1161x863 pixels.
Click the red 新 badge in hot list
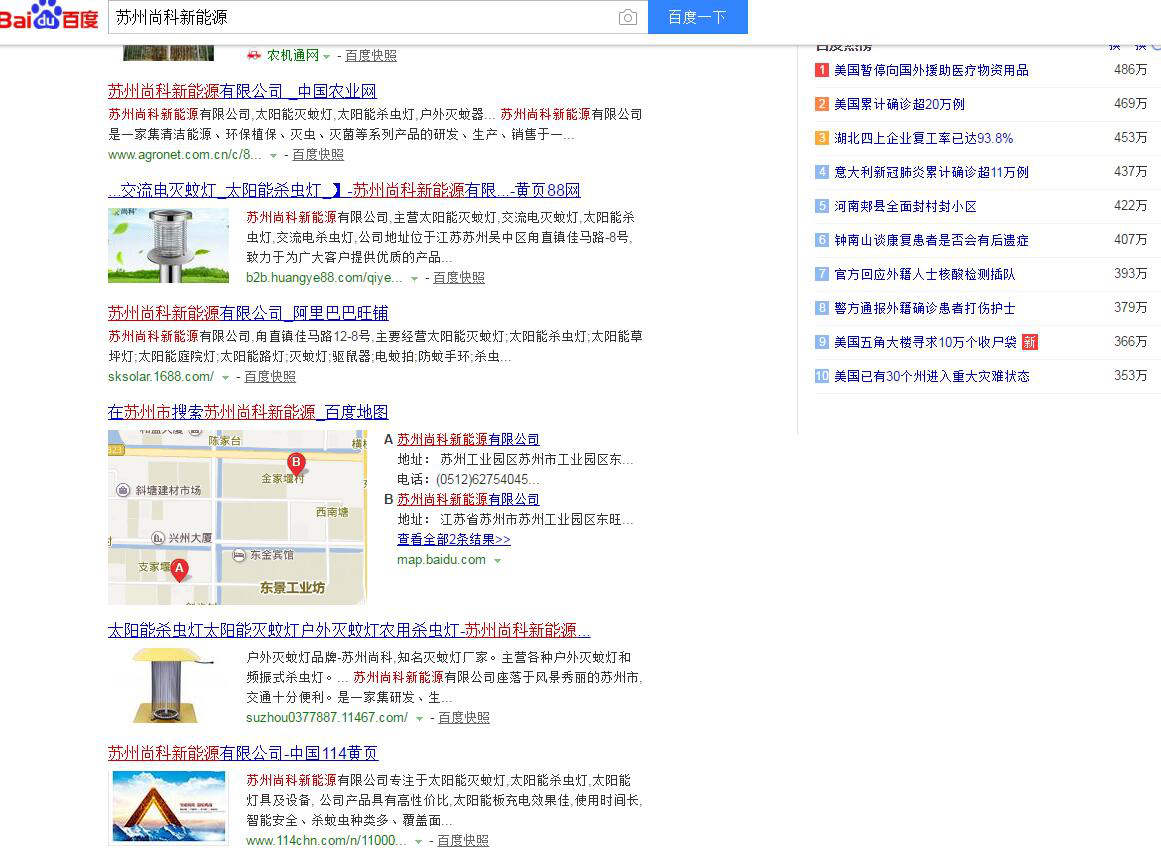[x=1029, y=342]
